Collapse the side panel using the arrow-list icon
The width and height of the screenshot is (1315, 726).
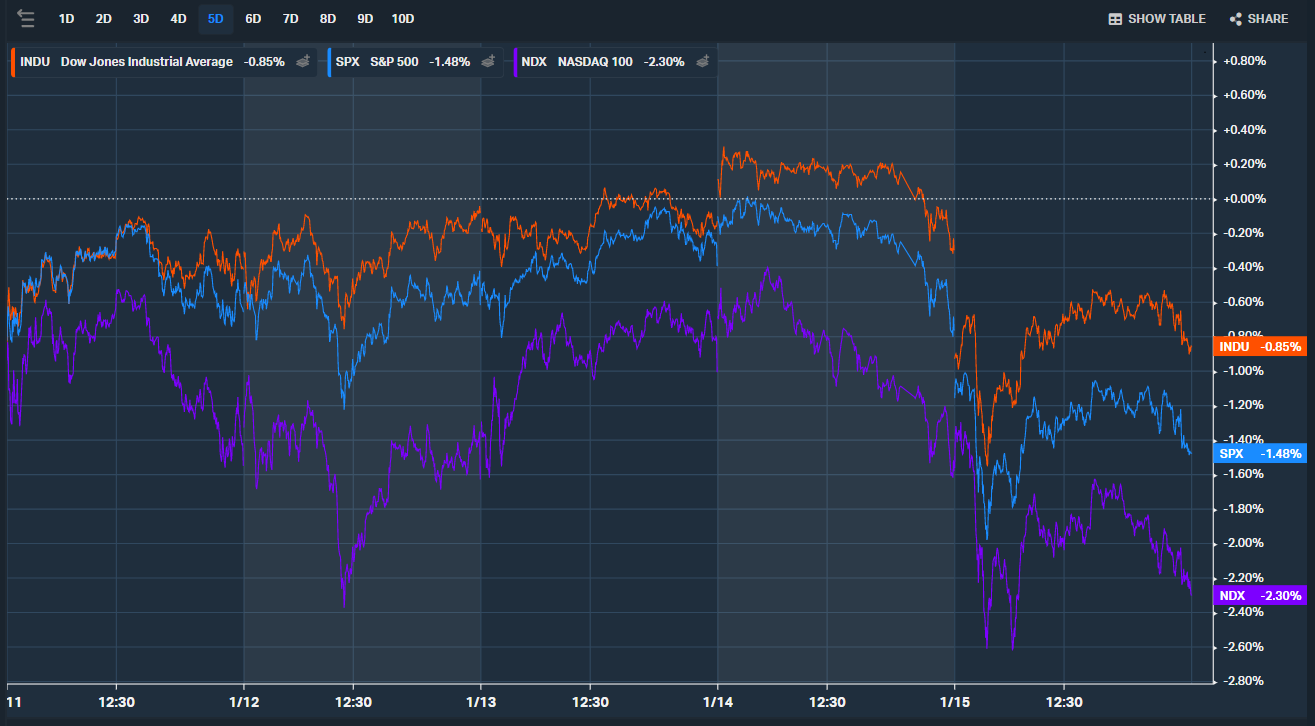click(26, 19)
